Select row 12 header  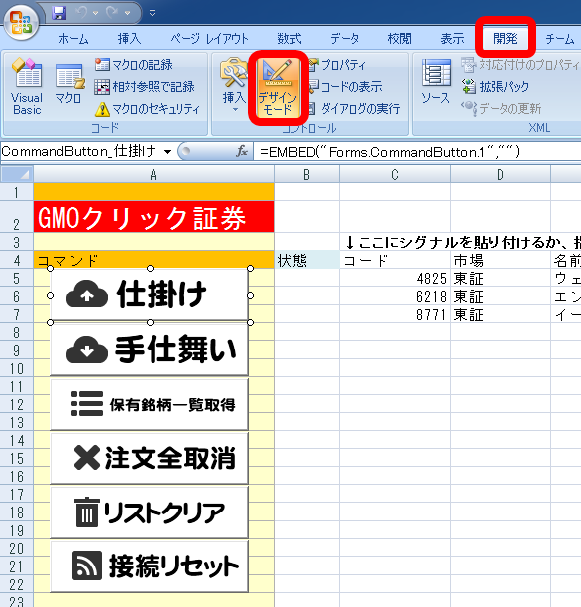(17, 404)
